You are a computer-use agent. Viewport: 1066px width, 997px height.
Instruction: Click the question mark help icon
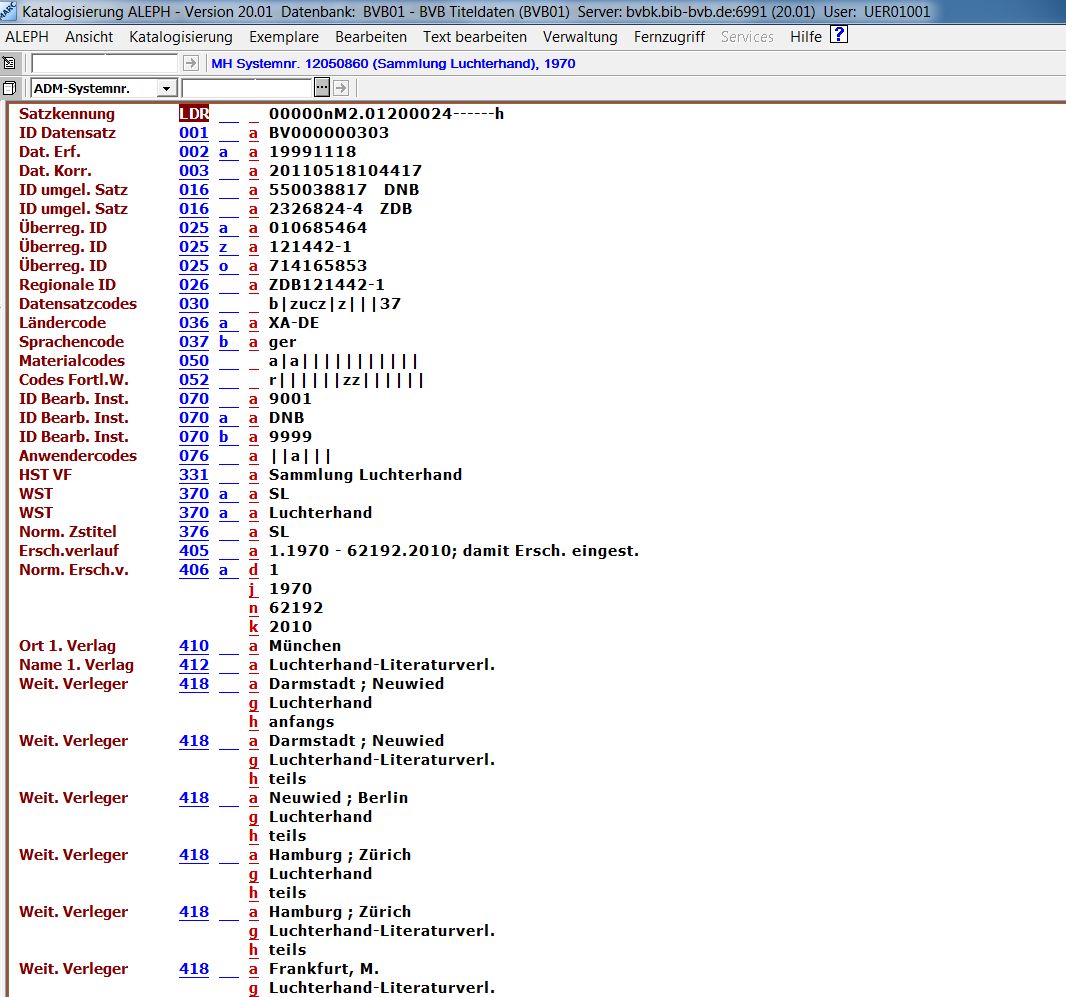click(x=839, y=36)
